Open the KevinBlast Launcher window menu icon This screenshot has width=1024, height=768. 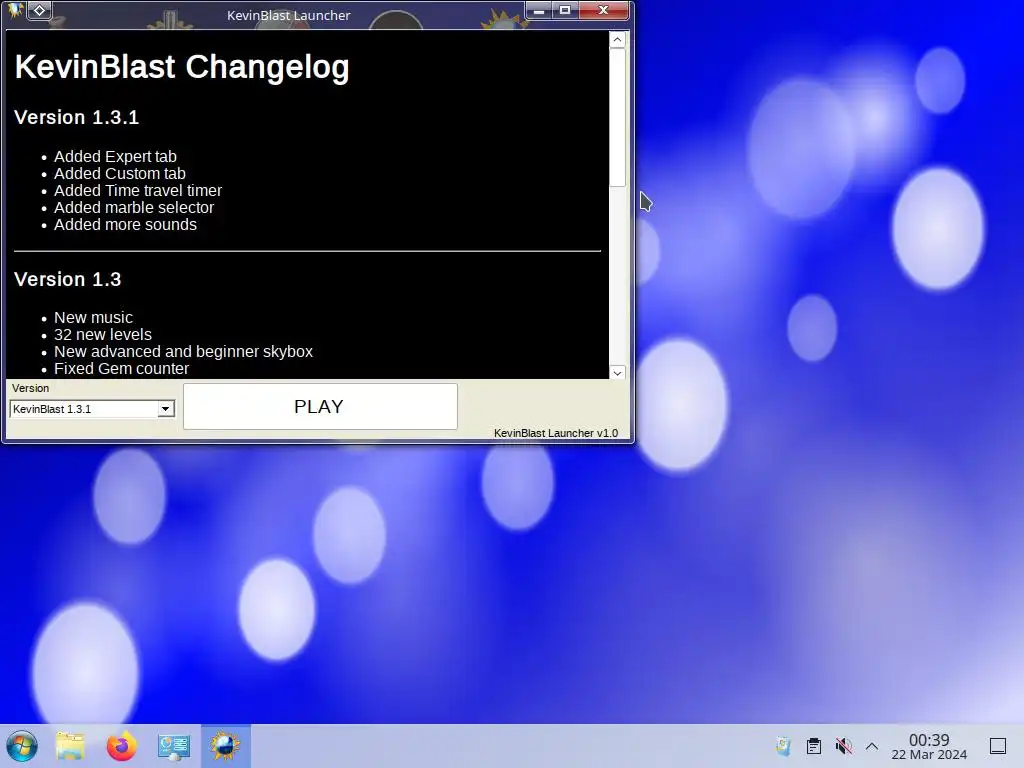point(15,10)
